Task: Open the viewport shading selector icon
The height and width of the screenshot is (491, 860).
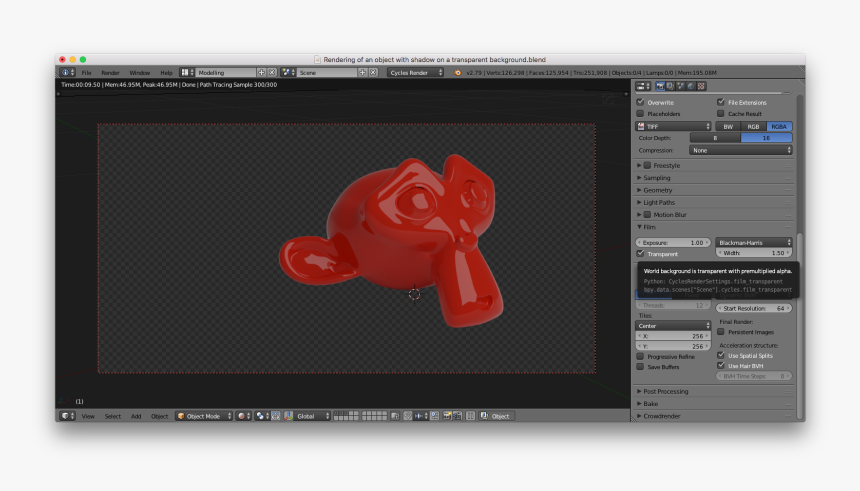Action: pyautogui.click(x=242, y=416)
